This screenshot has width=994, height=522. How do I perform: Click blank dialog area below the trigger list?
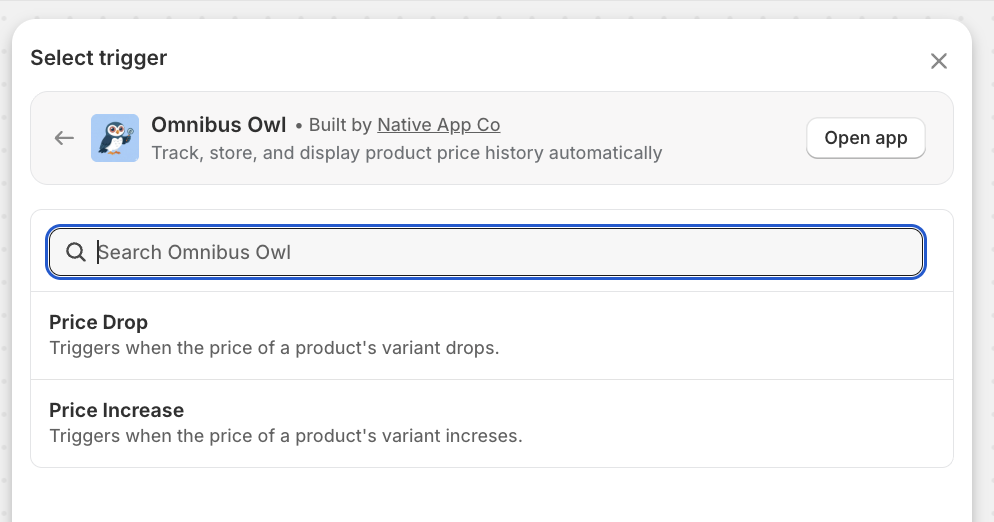tap(490, 494)
